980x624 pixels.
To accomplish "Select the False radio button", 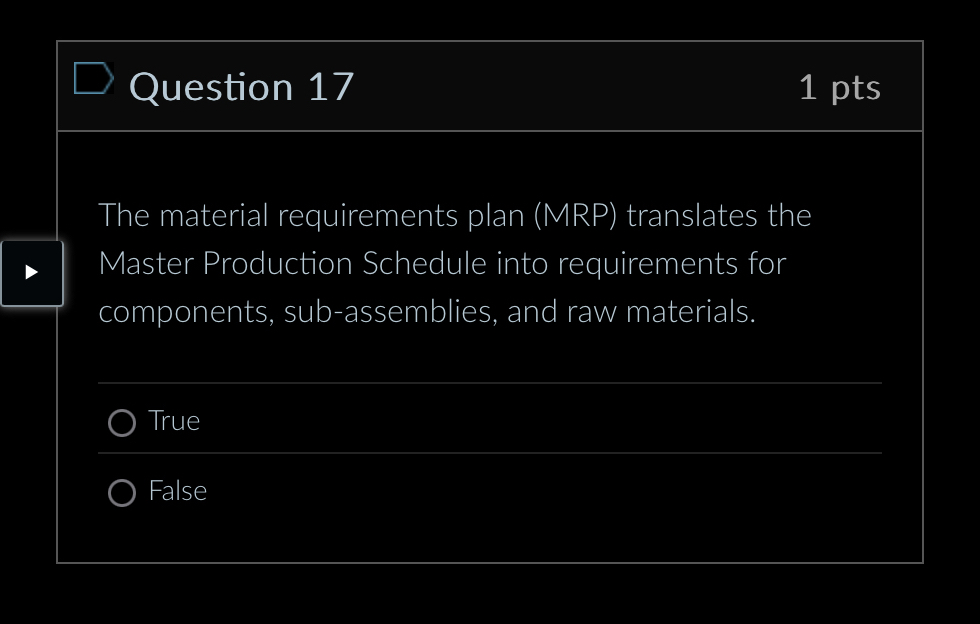I will point(121,492).
